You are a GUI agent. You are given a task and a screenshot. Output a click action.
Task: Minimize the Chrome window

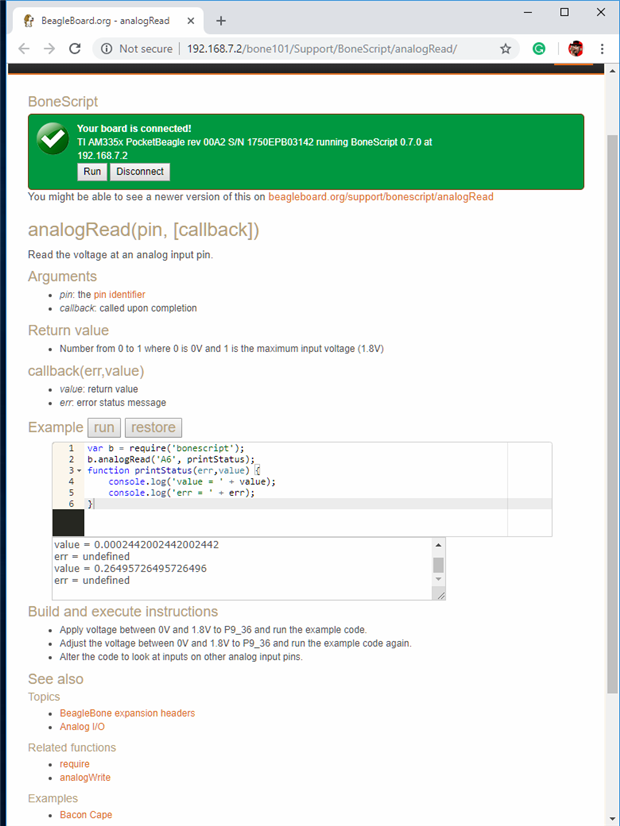[x=528, y=12]
